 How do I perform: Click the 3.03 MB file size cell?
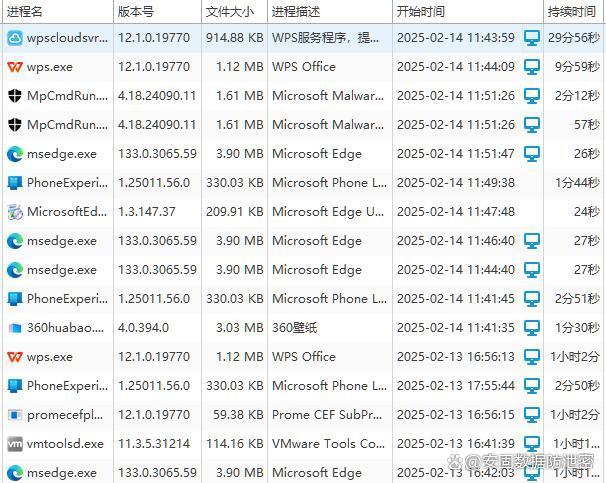[240, 328]
